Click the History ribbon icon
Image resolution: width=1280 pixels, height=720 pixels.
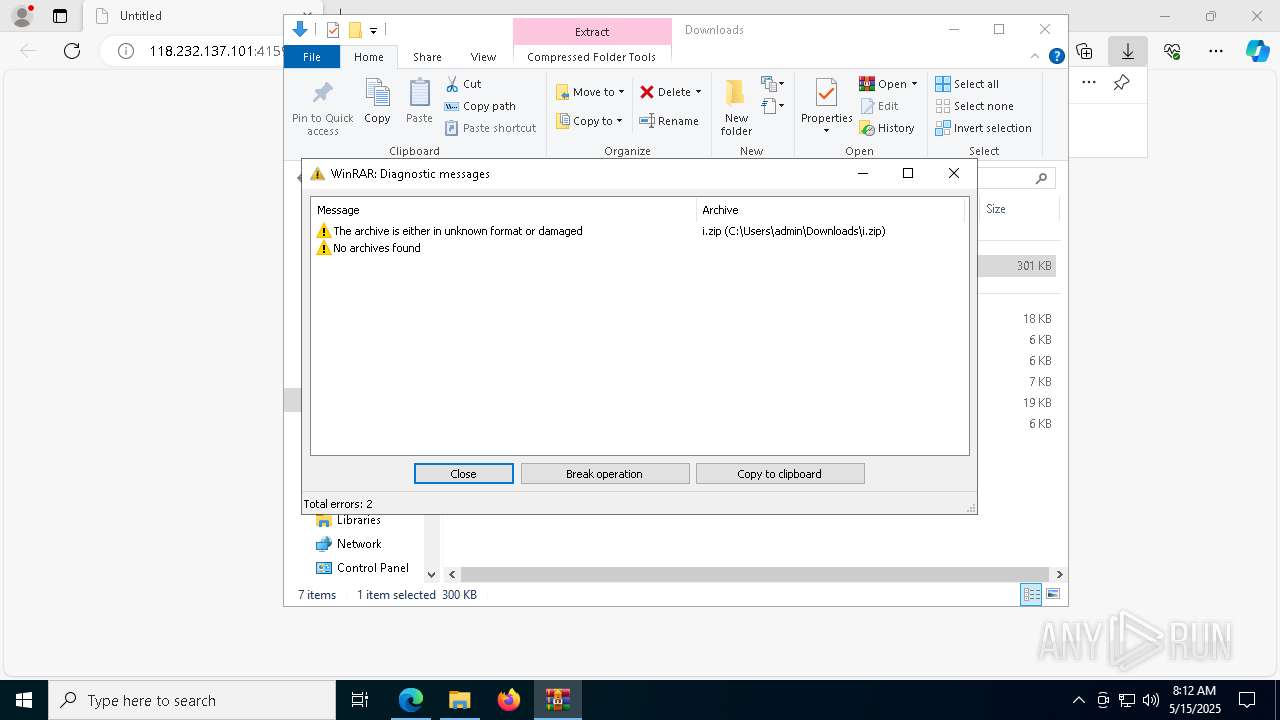[867, 128]
